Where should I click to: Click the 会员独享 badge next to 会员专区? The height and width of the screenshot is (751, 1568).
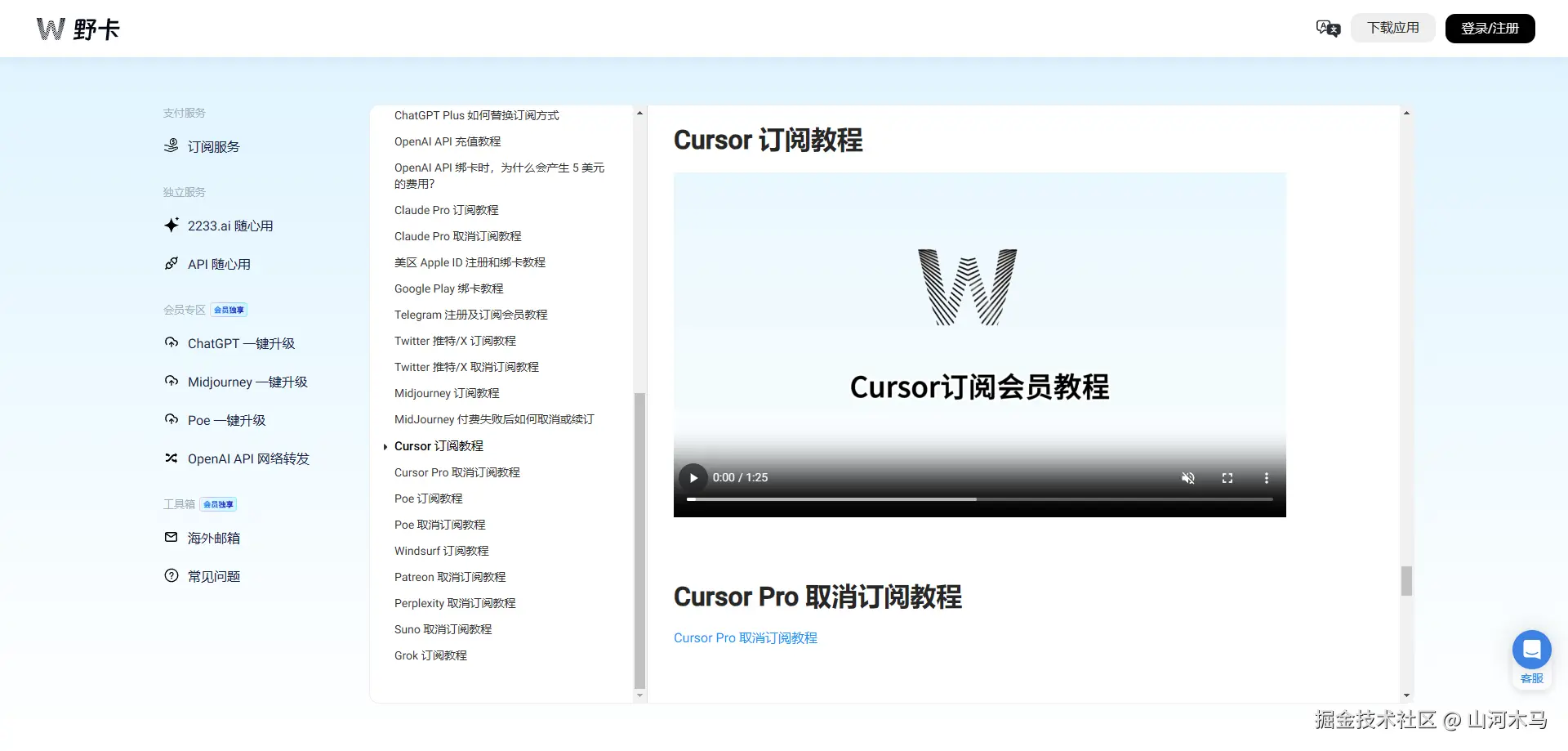[x=229, y=310]
